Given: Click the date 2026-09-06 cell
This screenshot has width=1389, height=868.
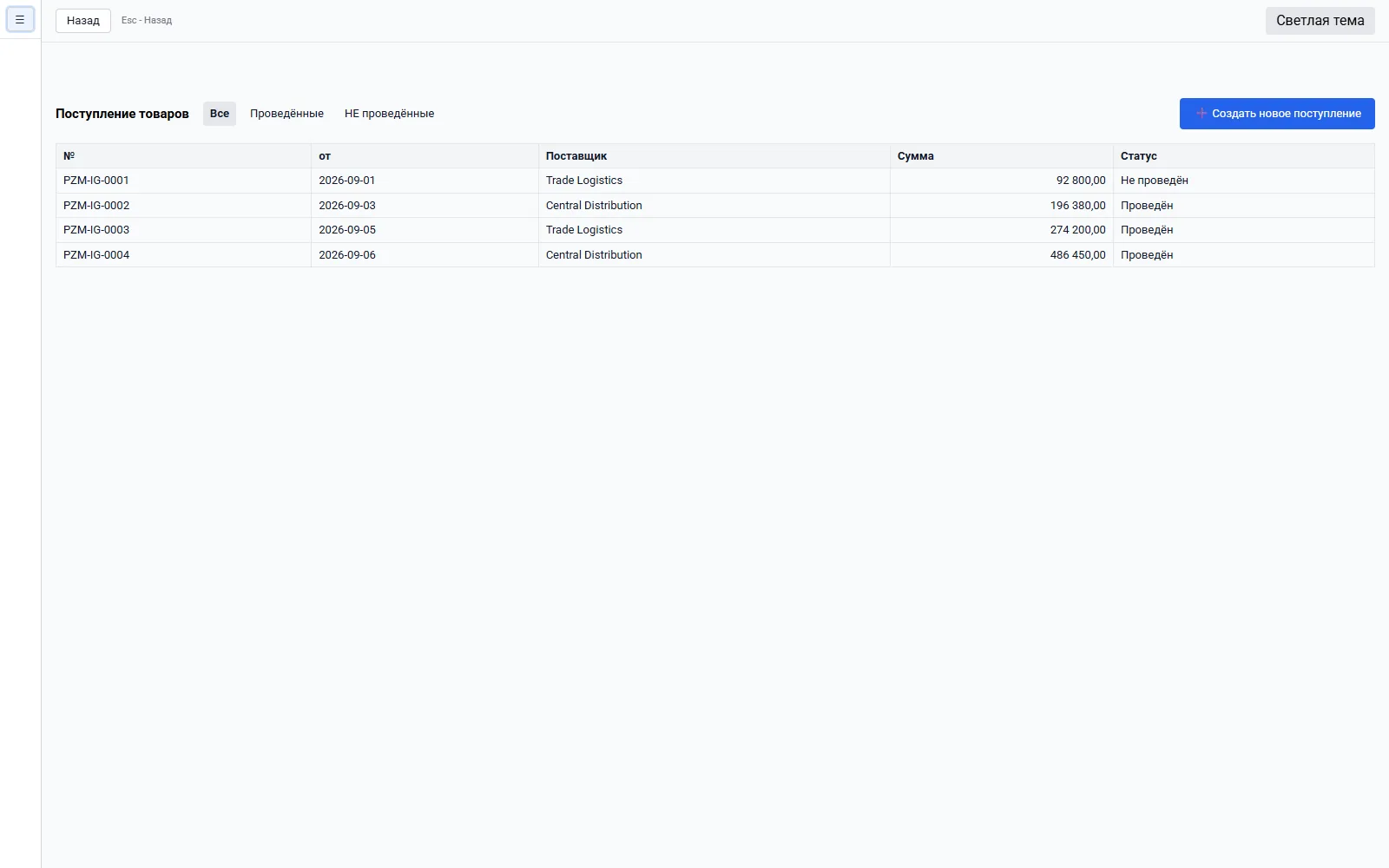Looking at the screenshot, I should point(425,255).
